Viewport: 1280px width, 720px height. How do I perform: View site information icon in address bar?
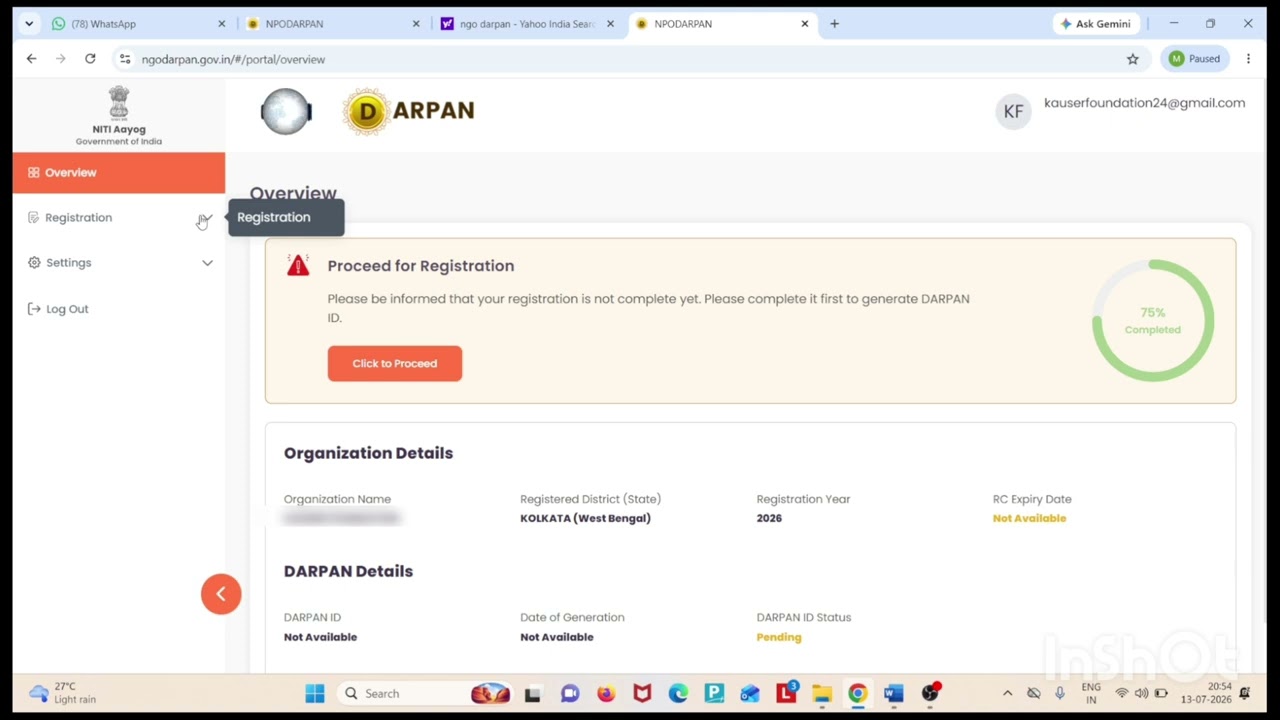[x=125, y=59]
